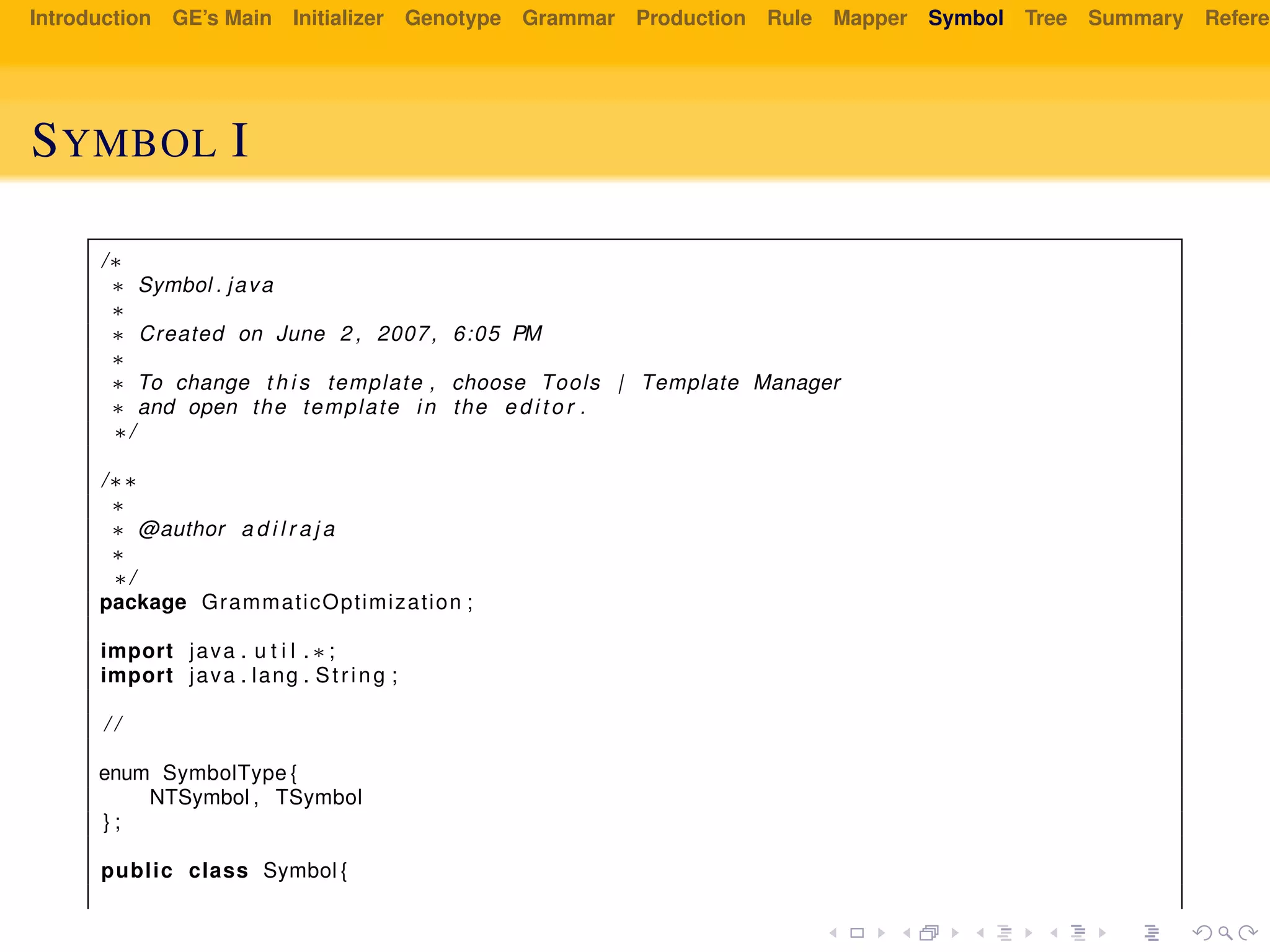Click the '@author adilraja' line
Image resolution: width=1270 pixels, height=952 pixels.
point(237,529)
